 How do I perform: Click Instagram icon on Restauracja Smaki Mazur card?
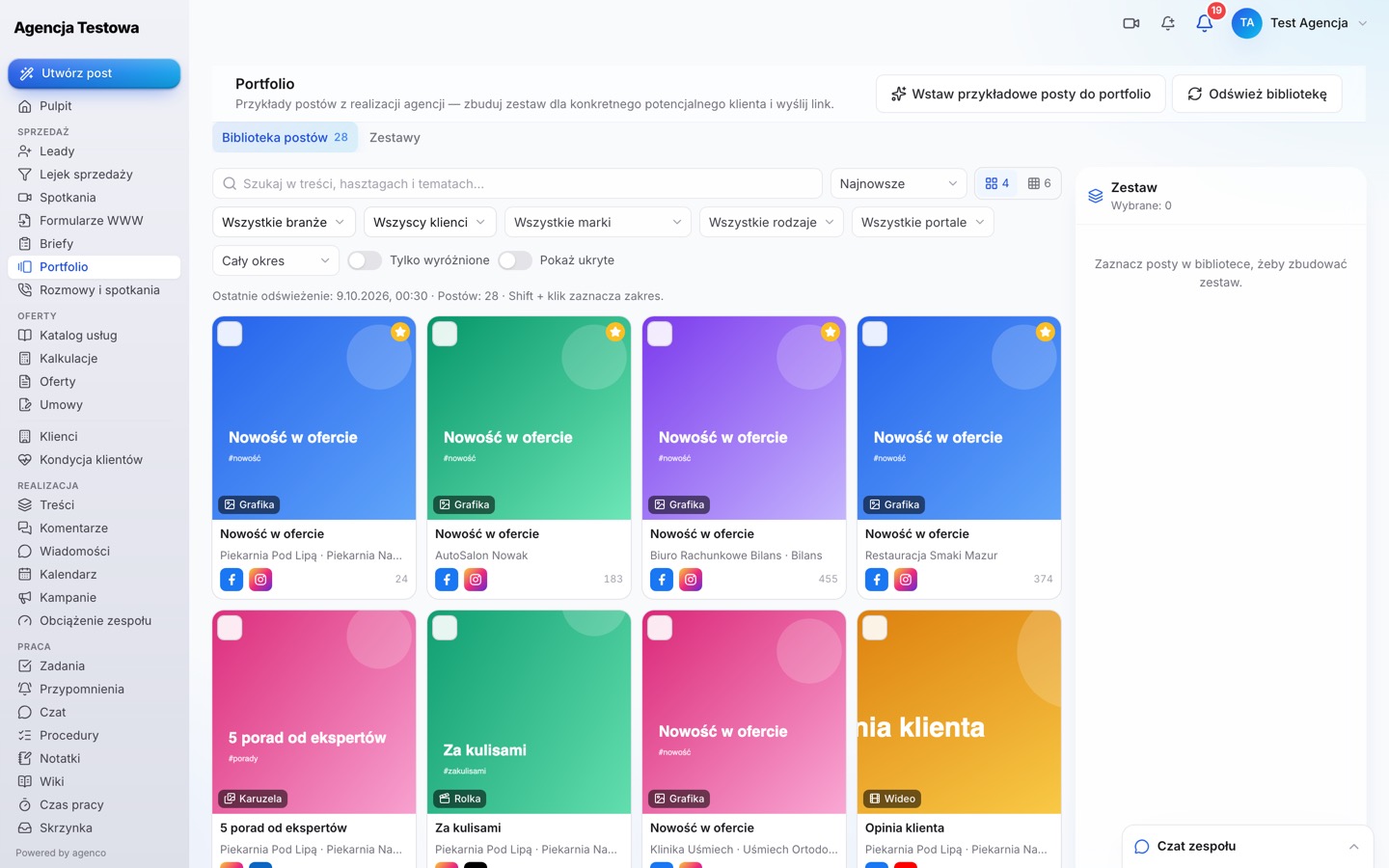[x=906, y=580]
